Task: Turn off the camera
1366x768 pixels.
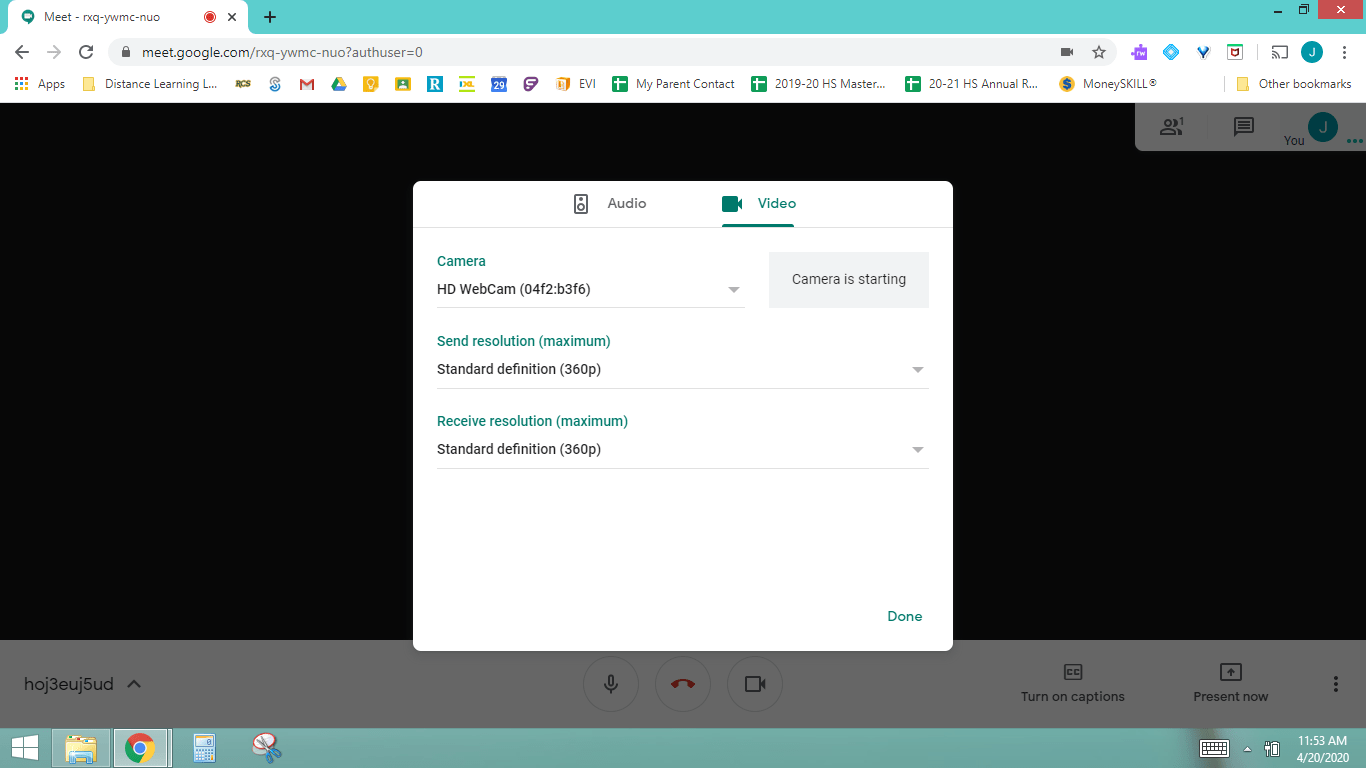Action: pos(755,684)
